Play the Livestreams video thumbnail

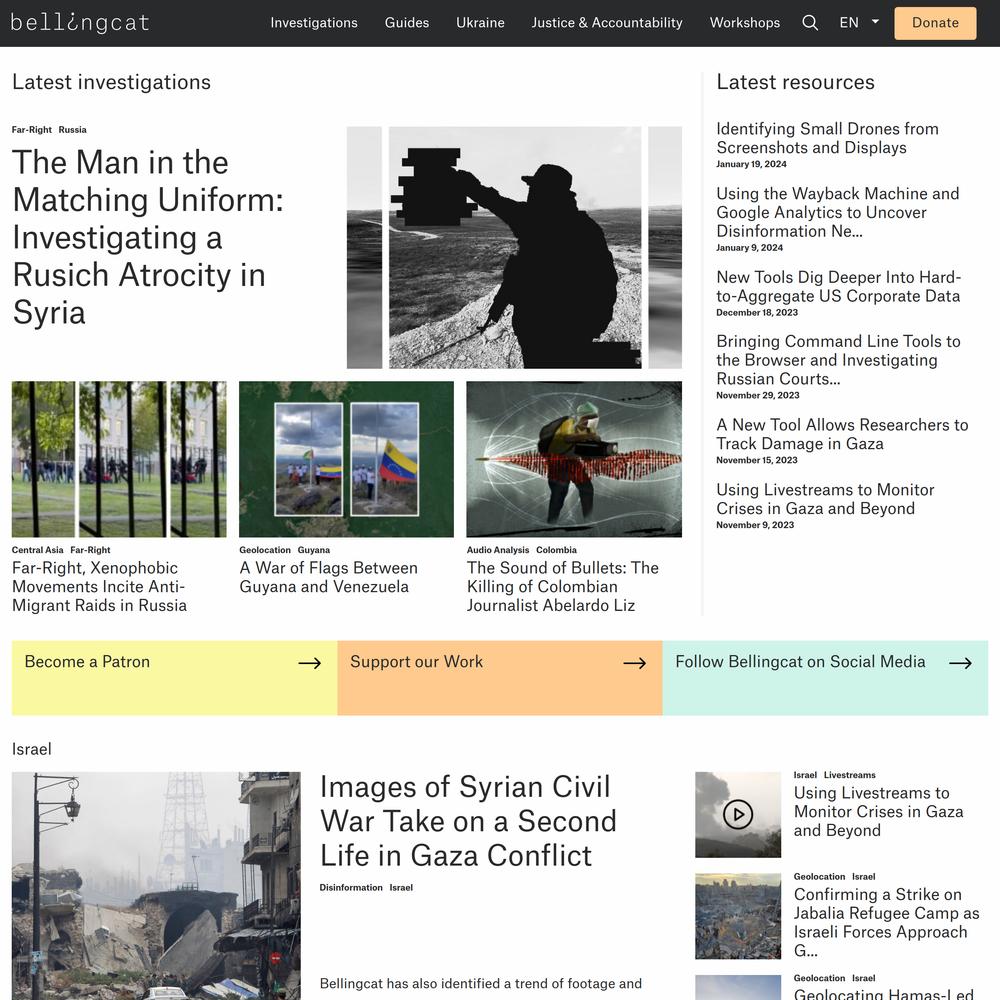738,814
